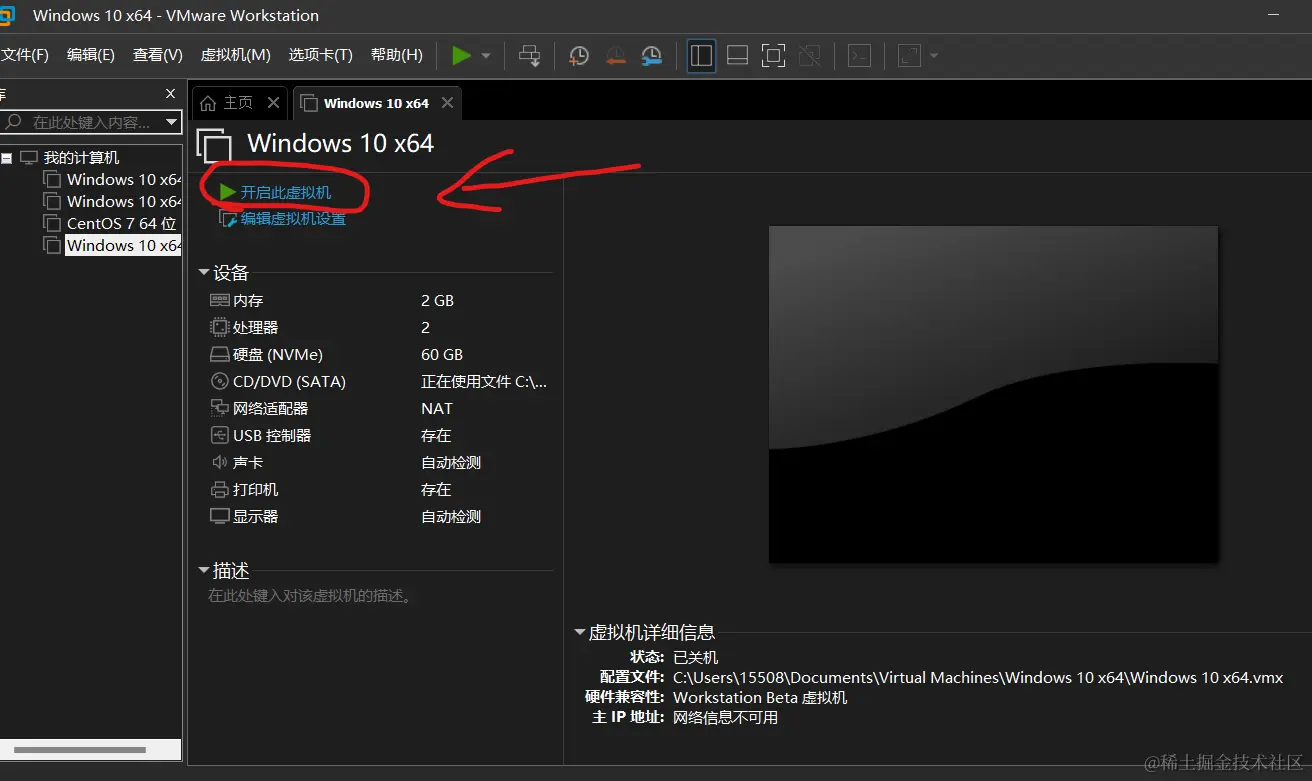Open the stretch display dropdown arrow
This screenshot has height=781, width=1312.
pyautogui.click(x=934, y=56)
